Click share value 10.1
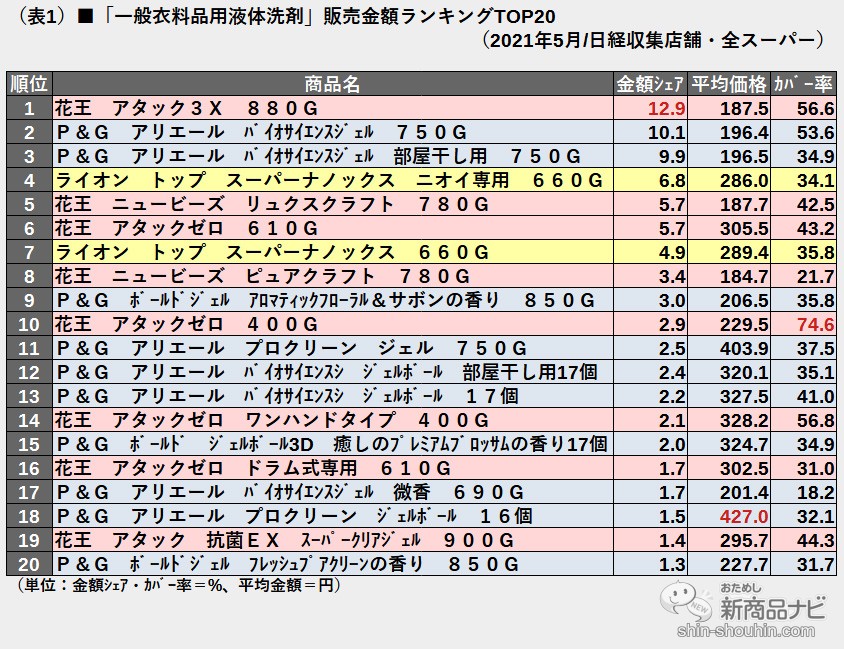This screenshot has height=649, width=844. 666,133
